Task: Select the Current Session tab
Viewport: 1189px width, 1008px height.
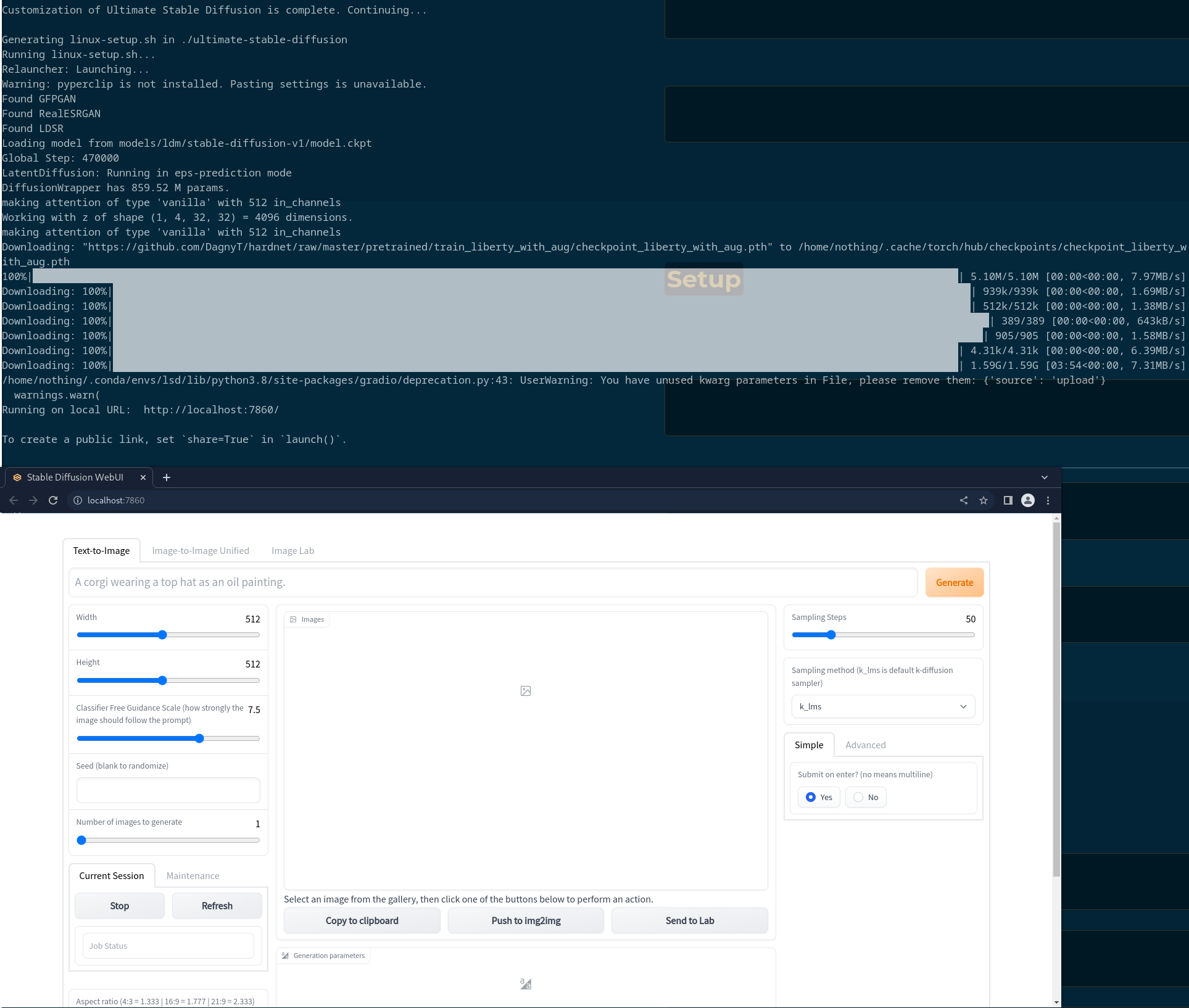Action: (x=112, y=876)
